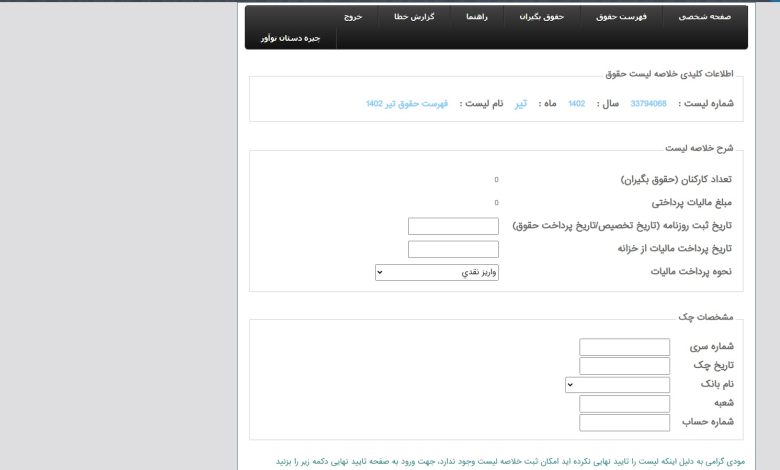
Task: Open the نام بانک dropdown list
Action: [x=617, y=385]
